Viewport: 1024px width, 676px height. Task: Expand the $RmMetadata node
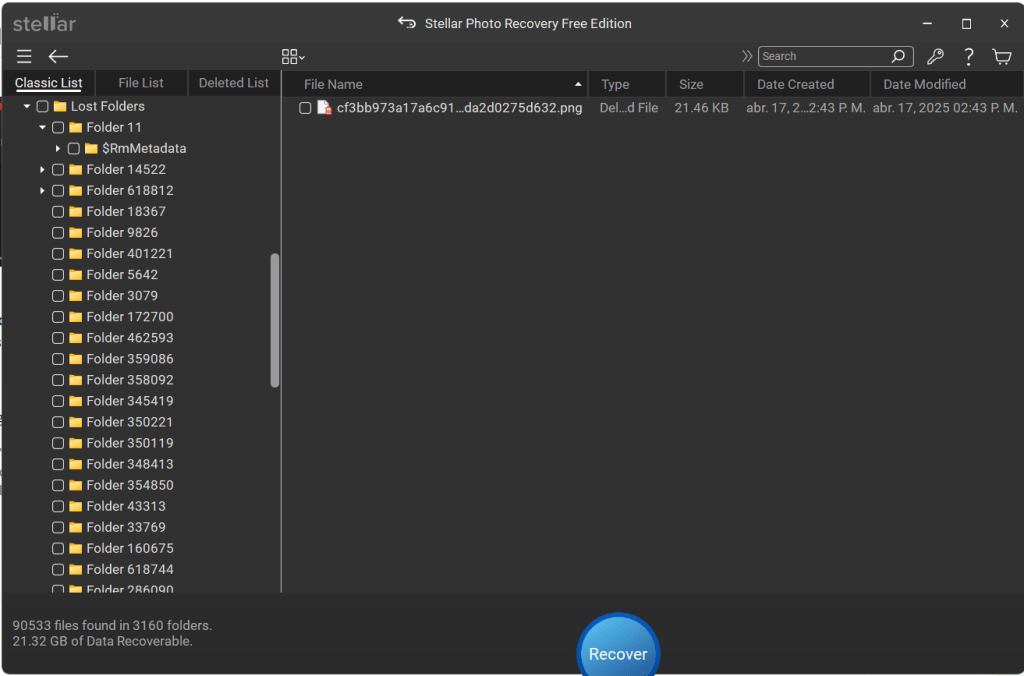tap(58, 148)
